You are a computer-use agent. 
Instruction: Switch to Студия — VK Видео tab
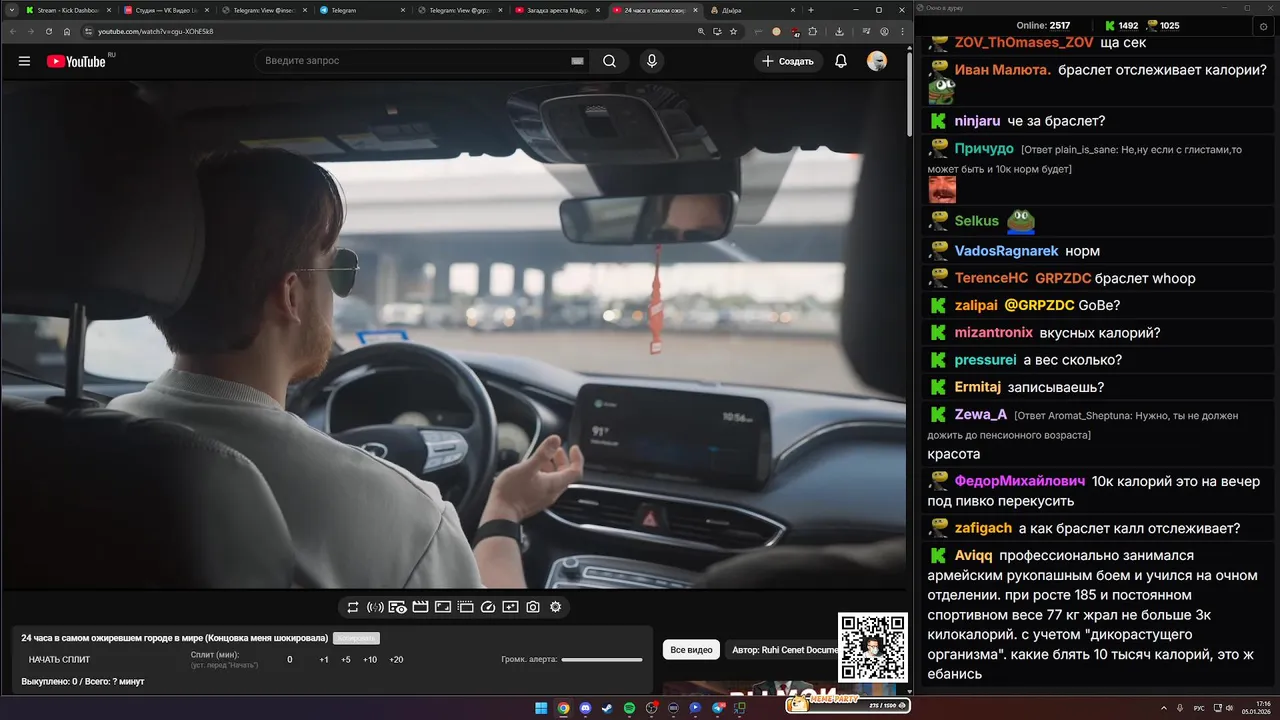pyautogui.click(x=166, y=10)
